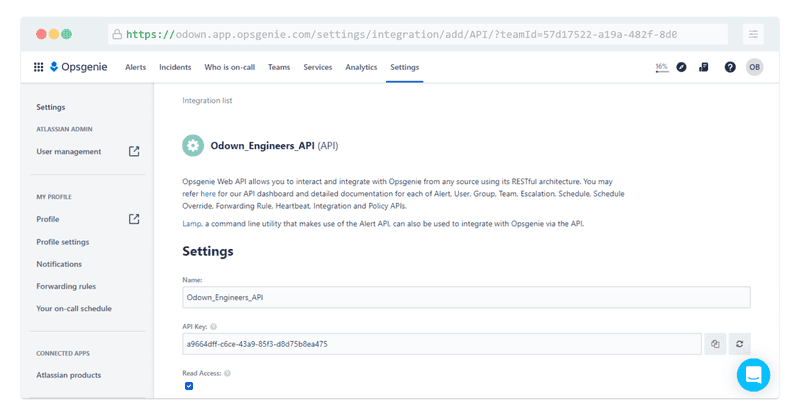Open the browser hamburger menu

[753, 33]
